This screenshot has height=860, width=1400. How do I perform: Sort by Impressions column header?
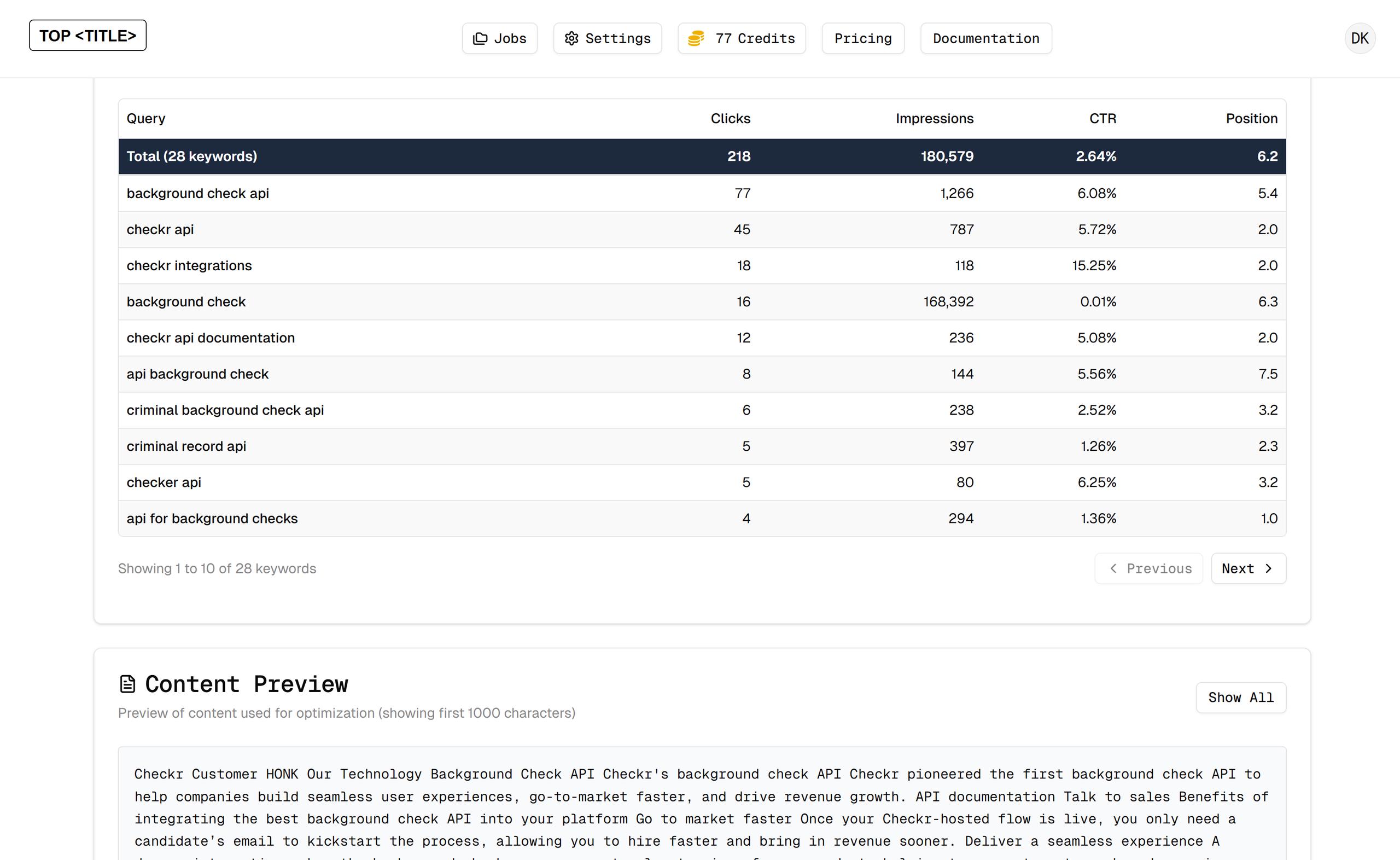coord(934,118)
